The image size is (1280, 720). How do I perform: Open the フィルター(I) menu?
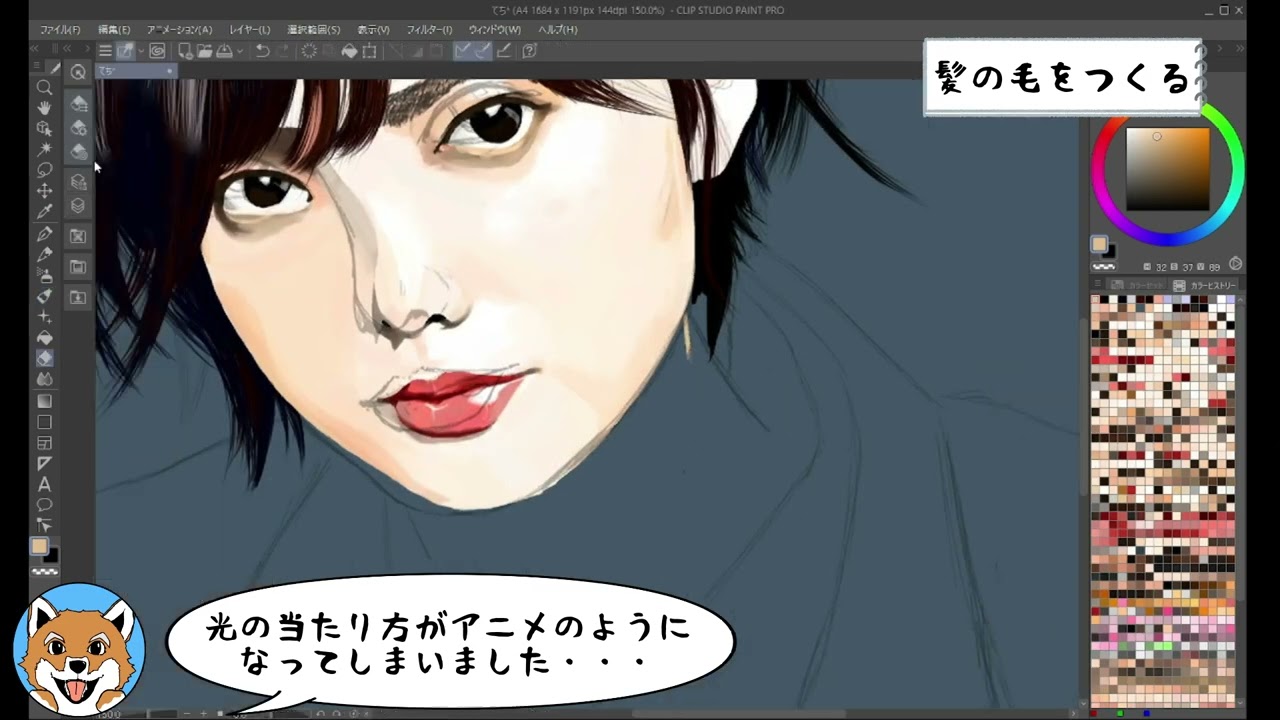click(429, 30)
